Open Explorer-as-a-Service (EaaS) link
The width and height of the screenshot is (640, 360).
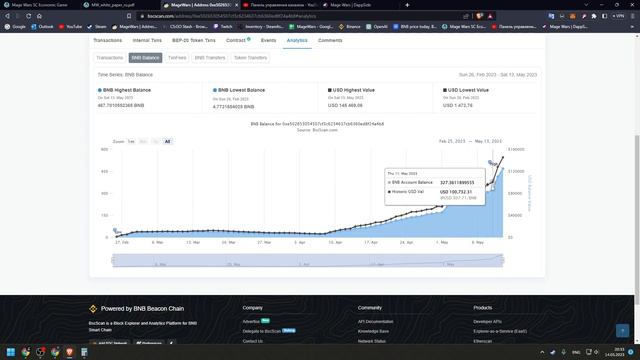click(500, 331)
